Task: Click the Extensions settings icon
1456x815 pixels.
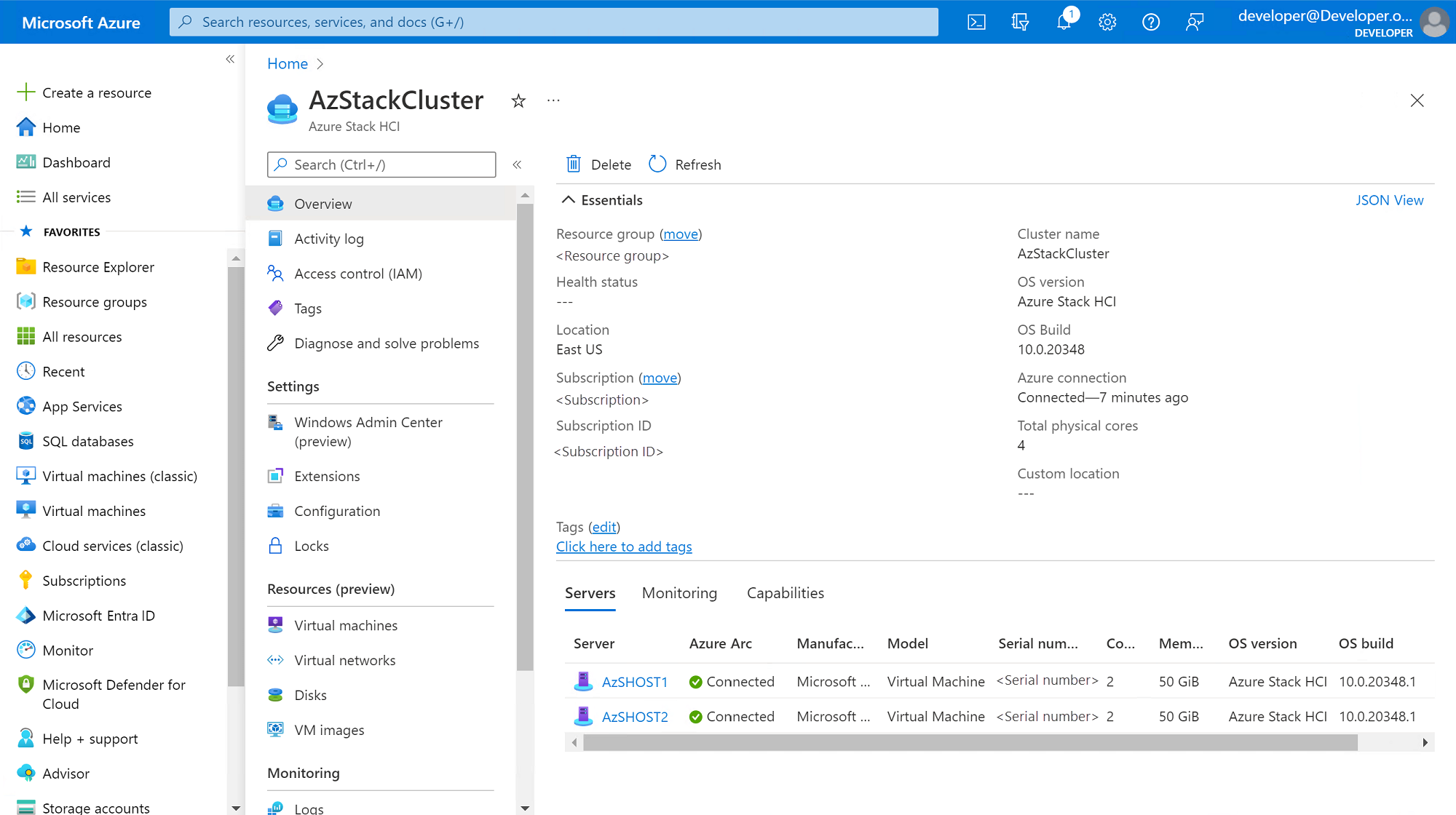Action: coord(275,475)
